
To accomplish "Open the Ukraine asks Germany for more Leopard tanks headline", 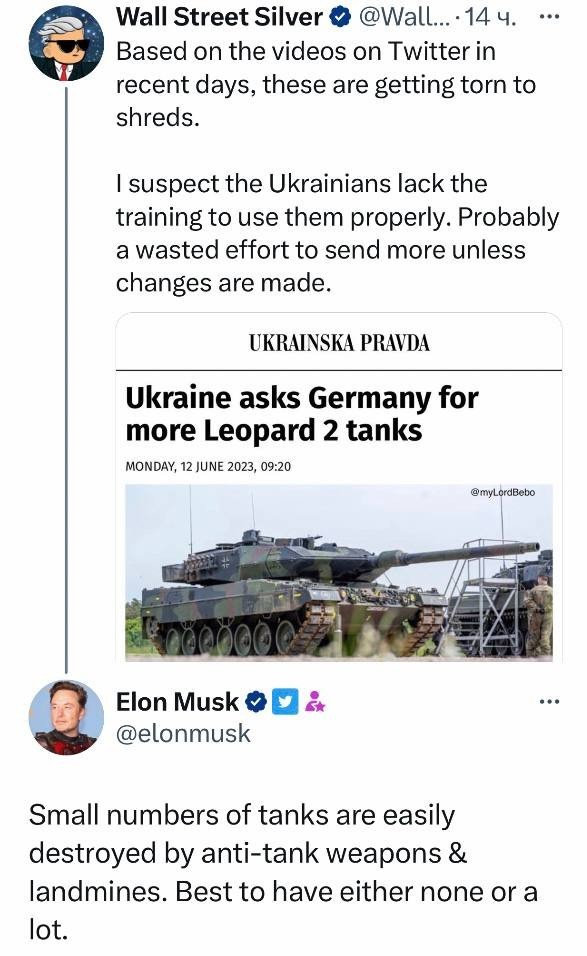I will [x=290, y=414].
